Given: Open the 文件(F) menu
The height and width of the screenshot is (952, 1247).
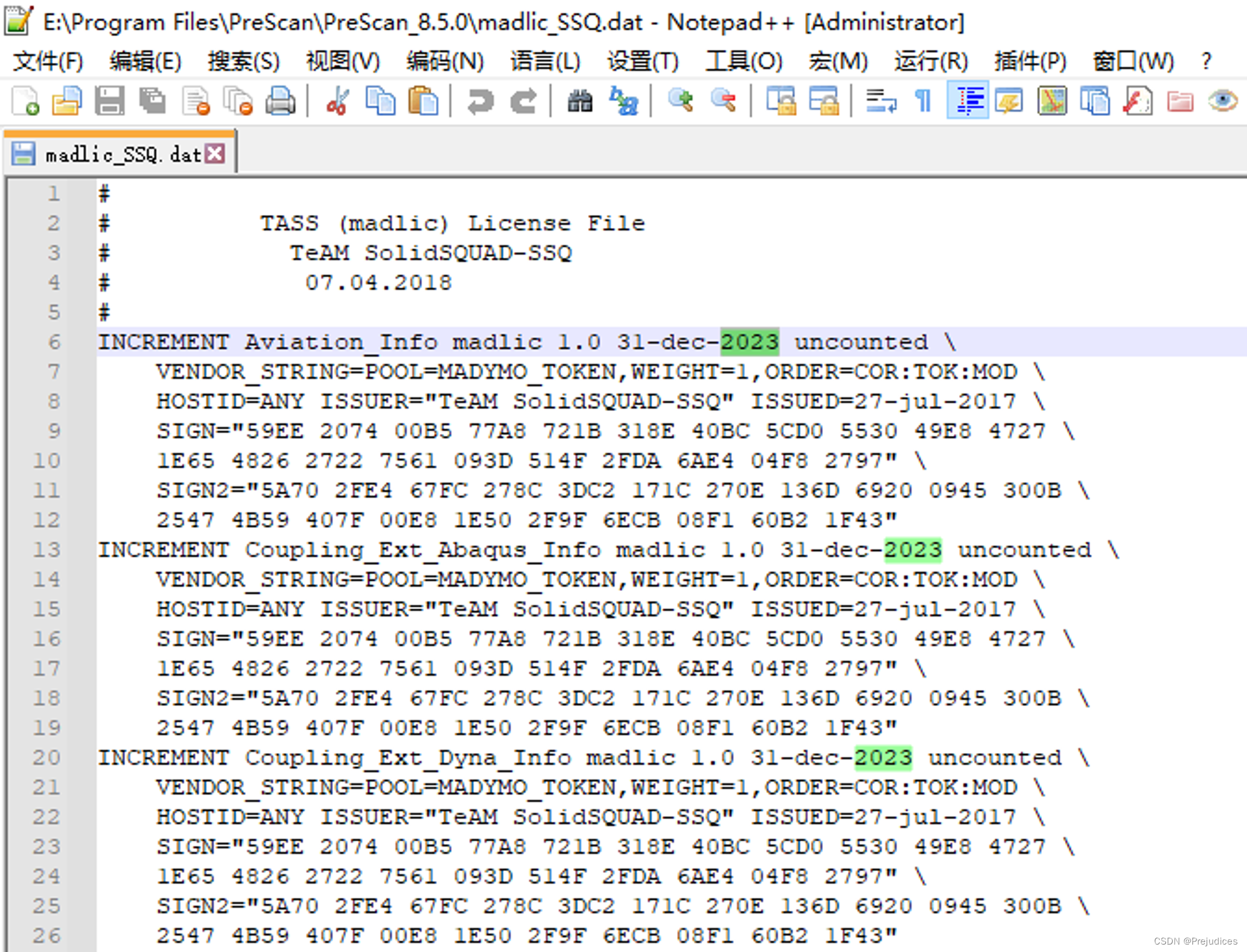Looking at the screenshot, I should [x=47, y=61].
